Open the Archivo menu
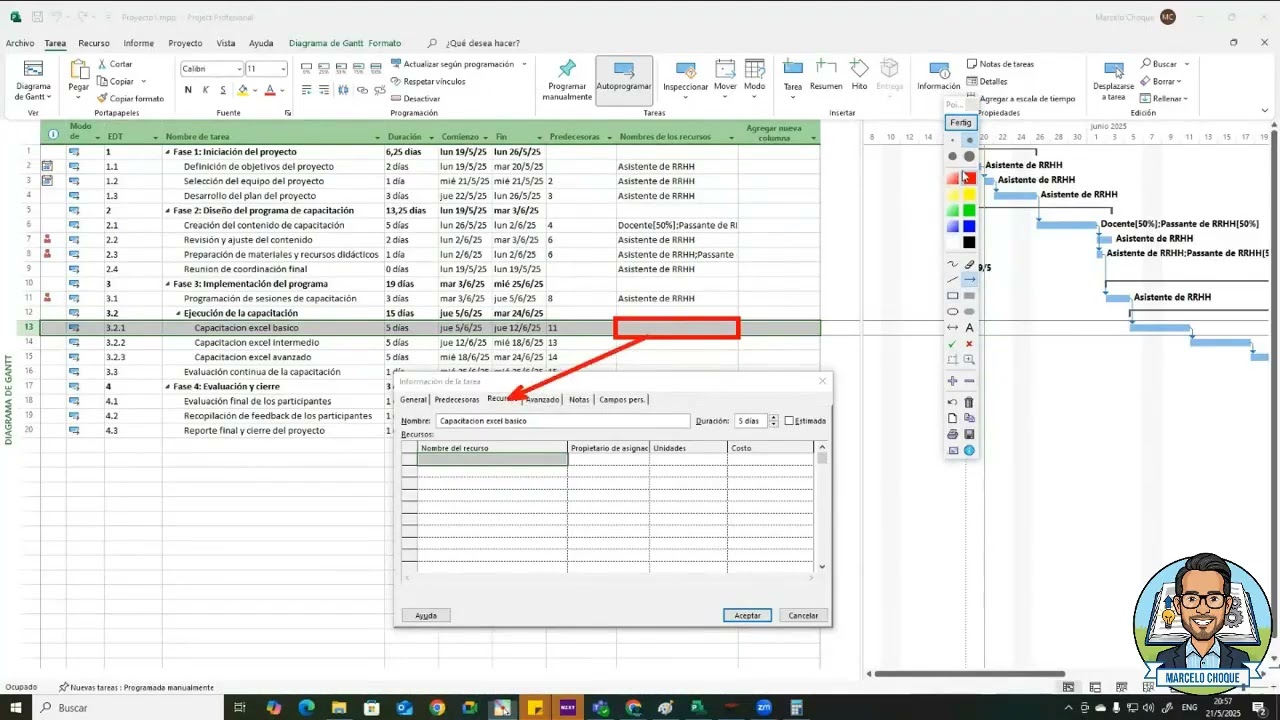Viewport: 1280px width, 720px height. 20,43
